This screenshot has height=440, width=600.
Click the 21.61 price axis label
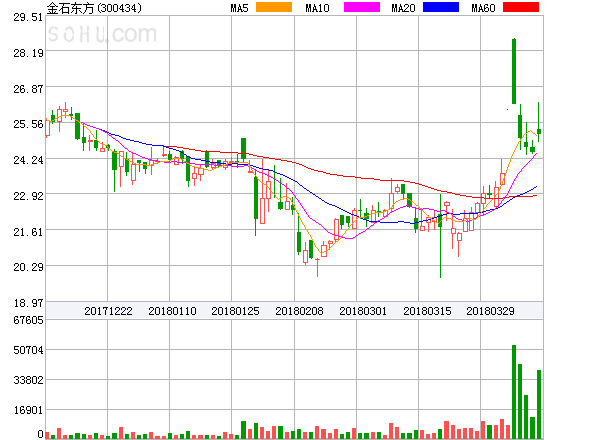coord(28,232)
